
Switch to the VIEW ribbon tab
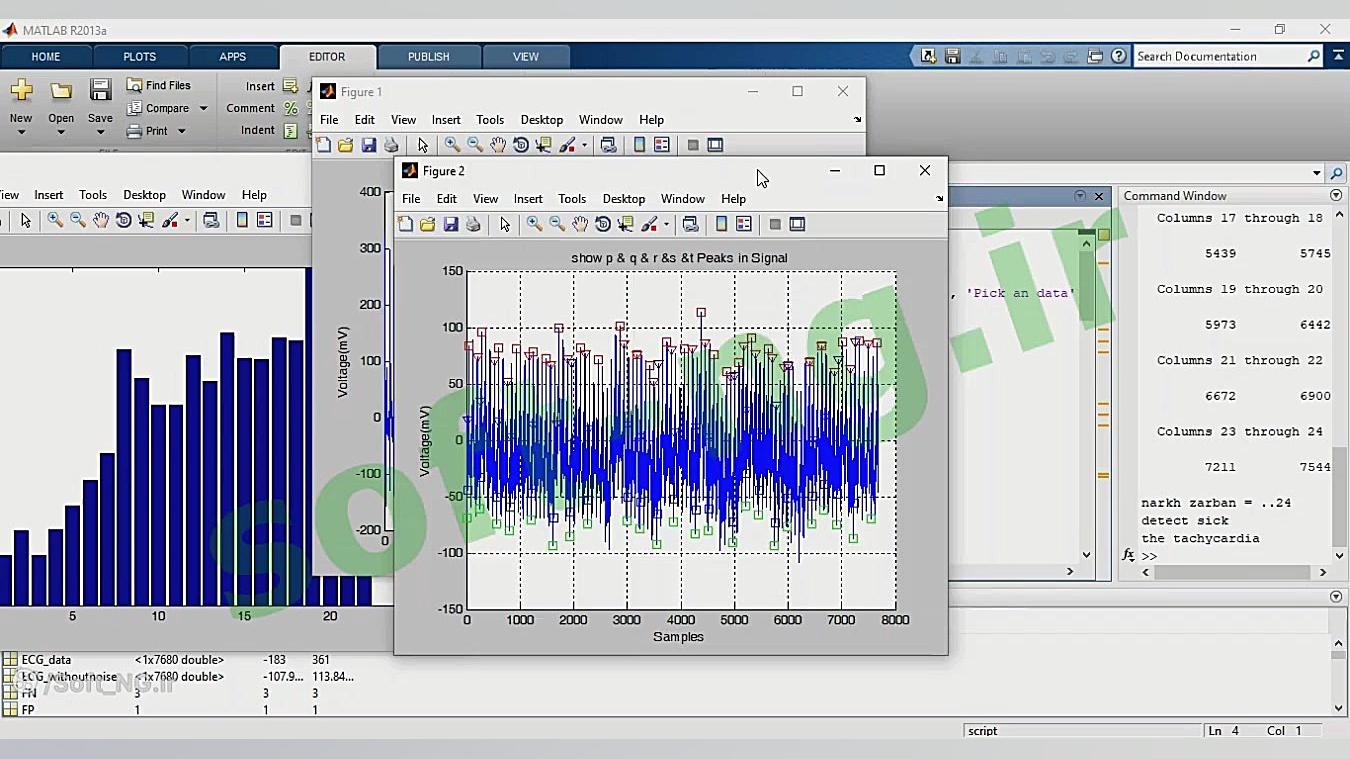[x=526, y=57]
